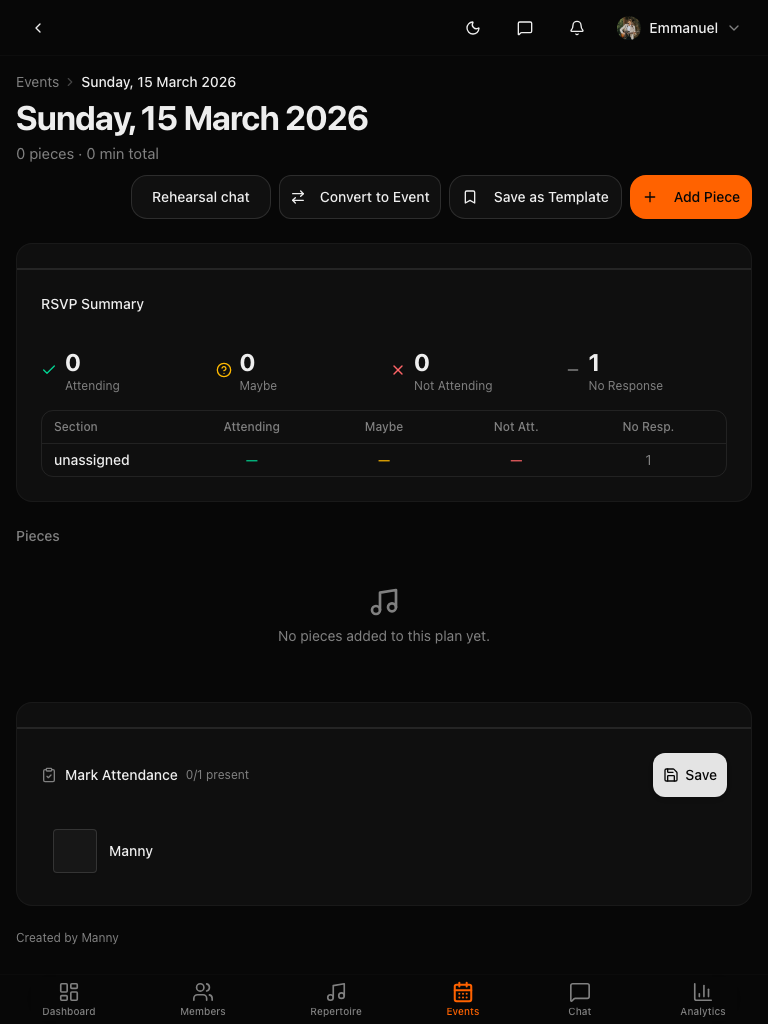Open the messages speech bubble icon
768x1024 pixels.
tap(525, 28)
